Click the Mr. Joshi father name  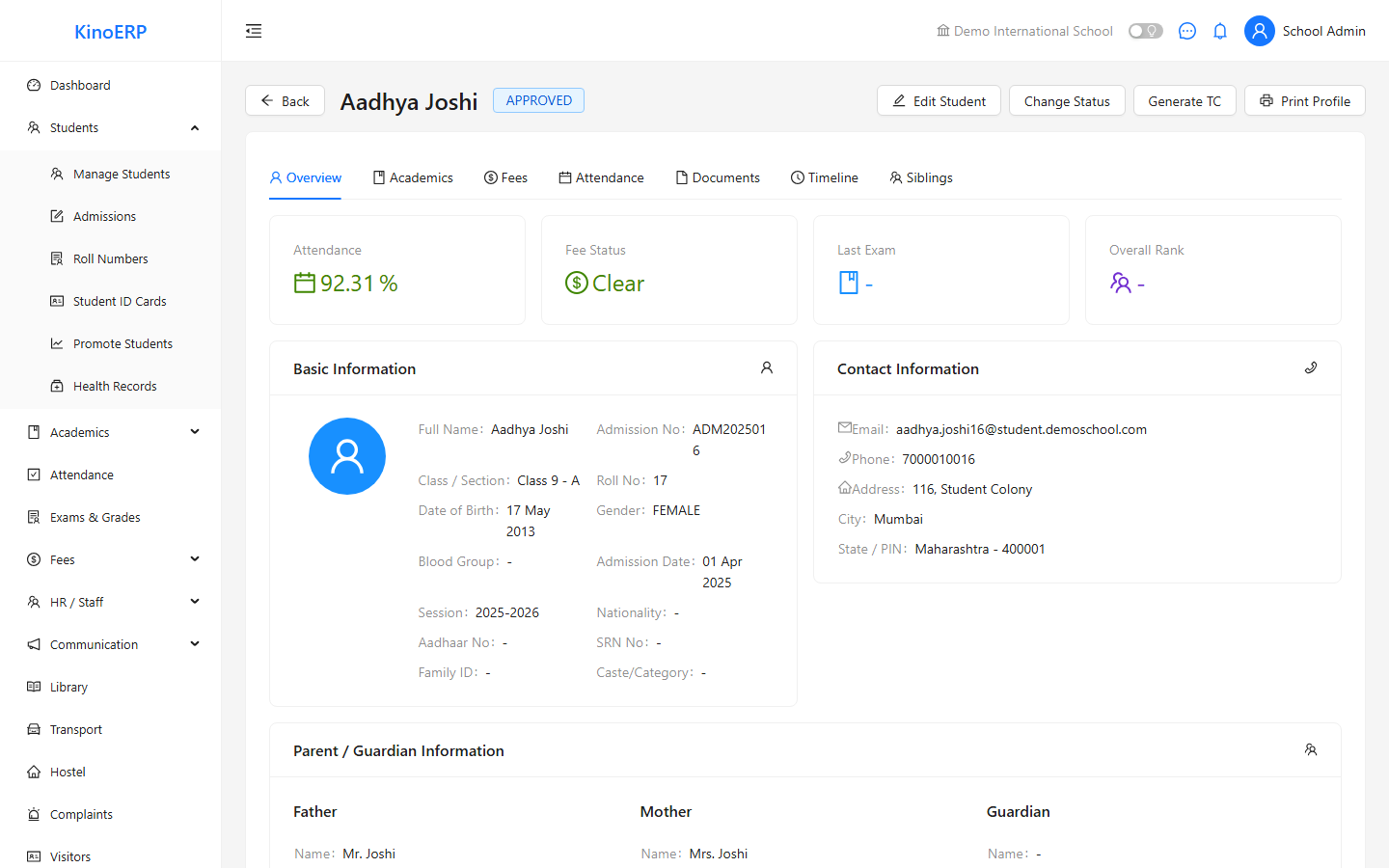[x=369, y=854]
